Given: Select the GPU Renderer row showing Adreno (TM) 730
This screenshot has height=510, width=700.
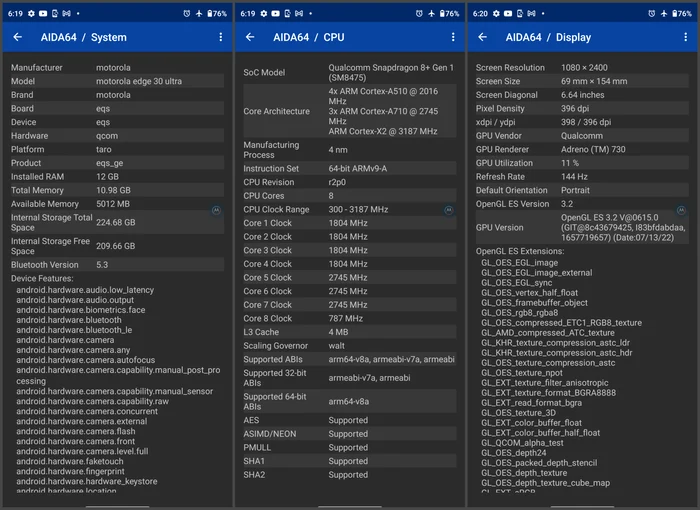Looking at the screenshot, I should click(x=582, y=149).
